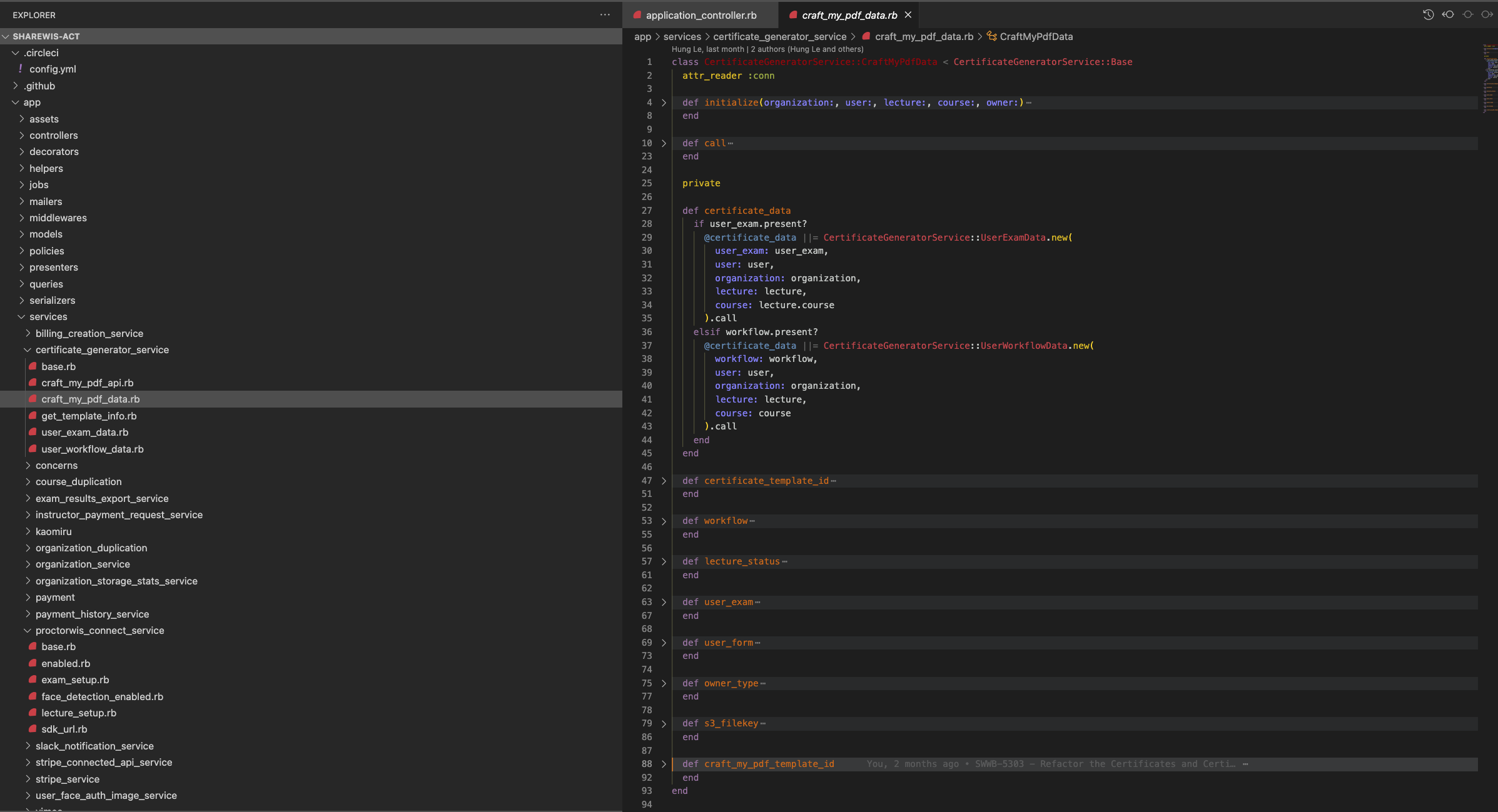The height and width of the screenshot is (812, 1498).
Task: Click 'CraftMyPdfData' breadcrumb symbol
Action: (x=1036, y=36)
